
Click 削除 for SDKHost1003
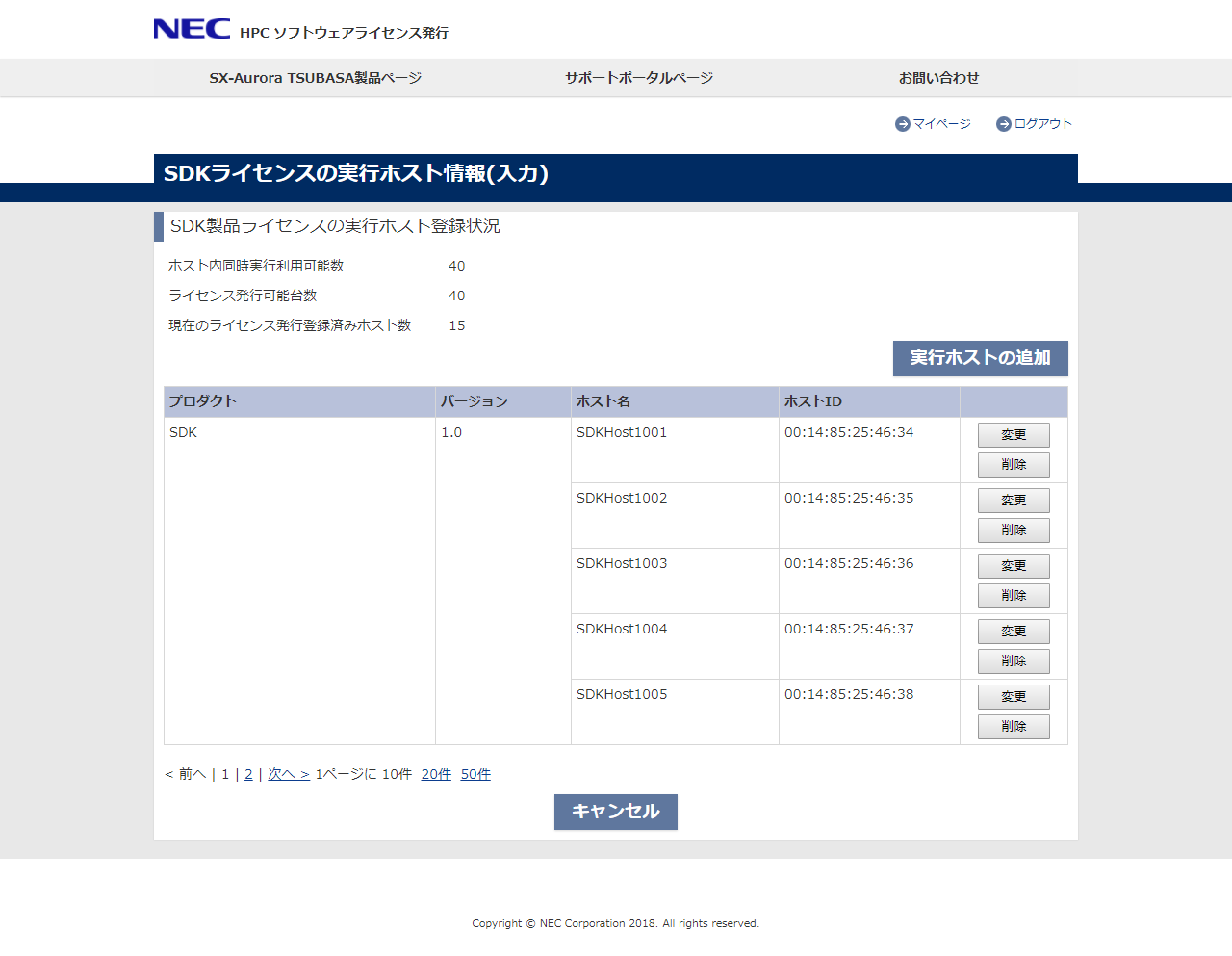coord(1014,596)
